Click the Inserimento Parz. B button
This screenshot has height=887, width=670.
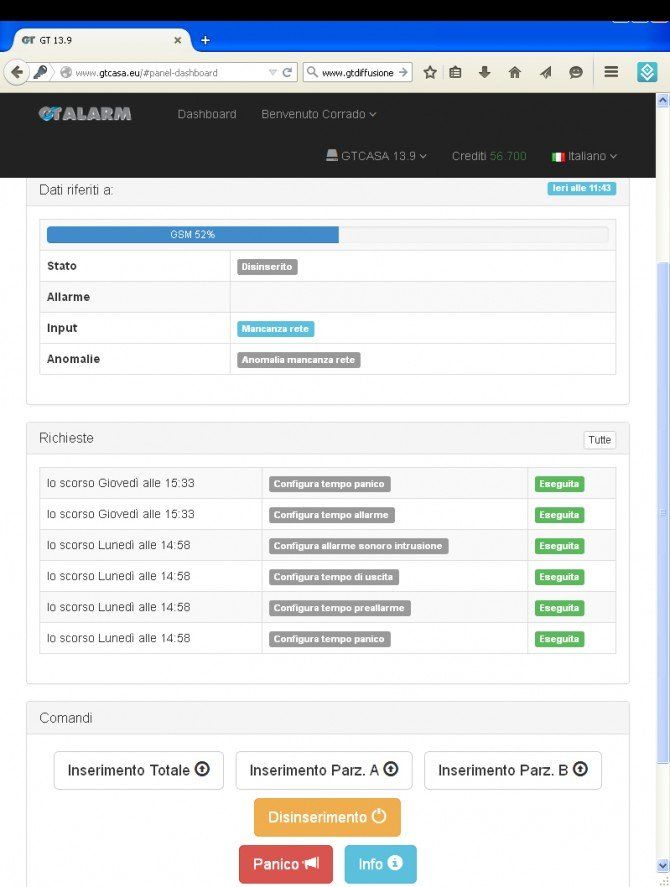tap(513, 770)
